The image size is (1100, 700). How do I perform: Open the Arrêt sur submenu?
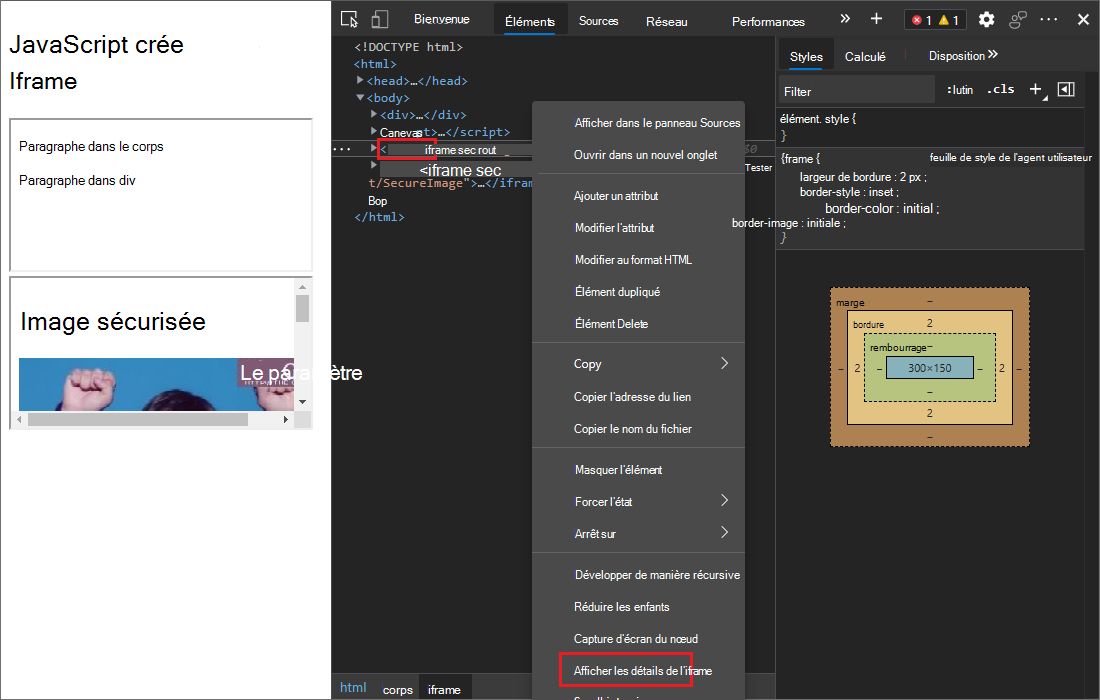[x=638, y=534]
